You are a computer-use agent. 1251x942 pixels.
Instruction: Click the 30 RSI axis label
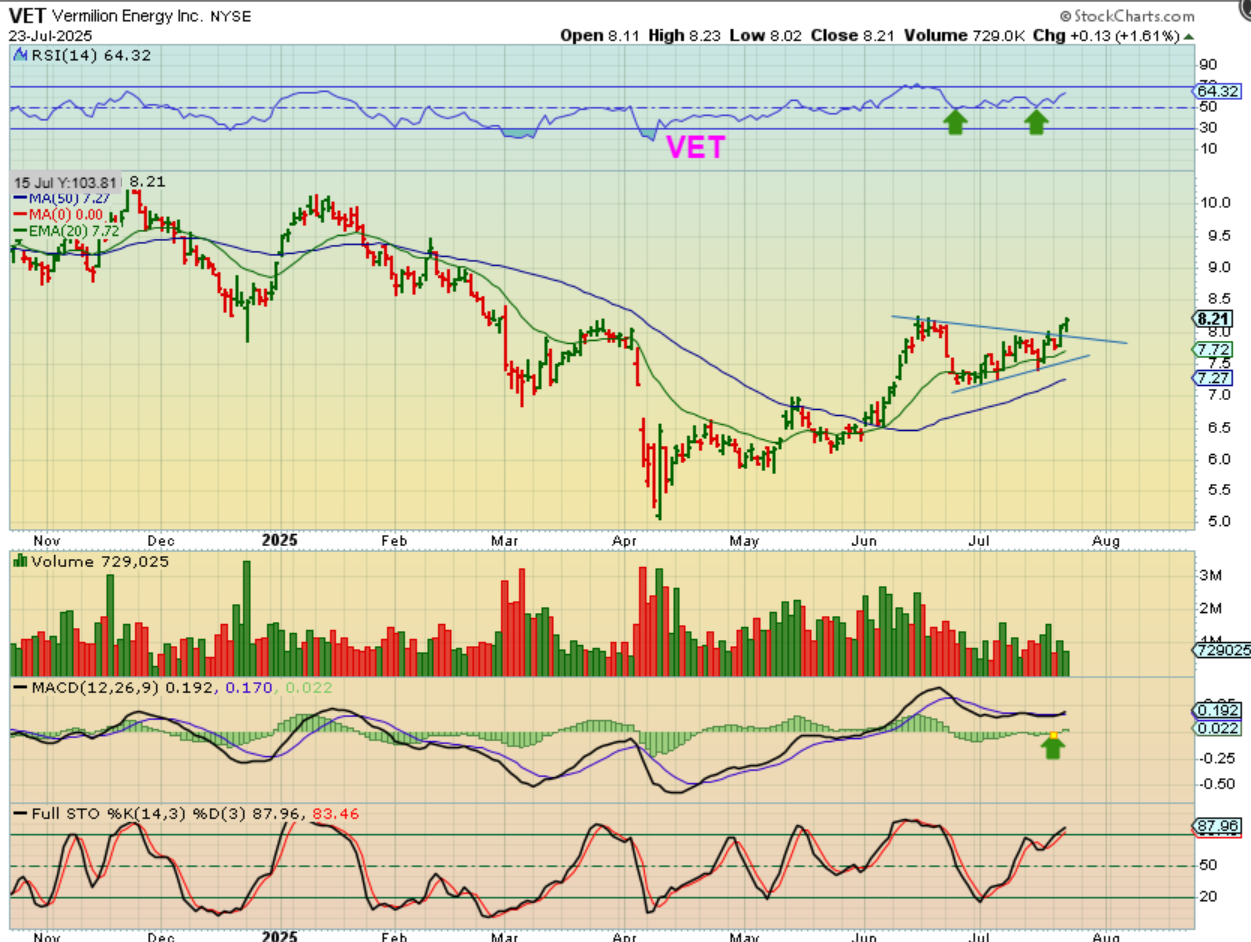click(x=1209, y=127)
